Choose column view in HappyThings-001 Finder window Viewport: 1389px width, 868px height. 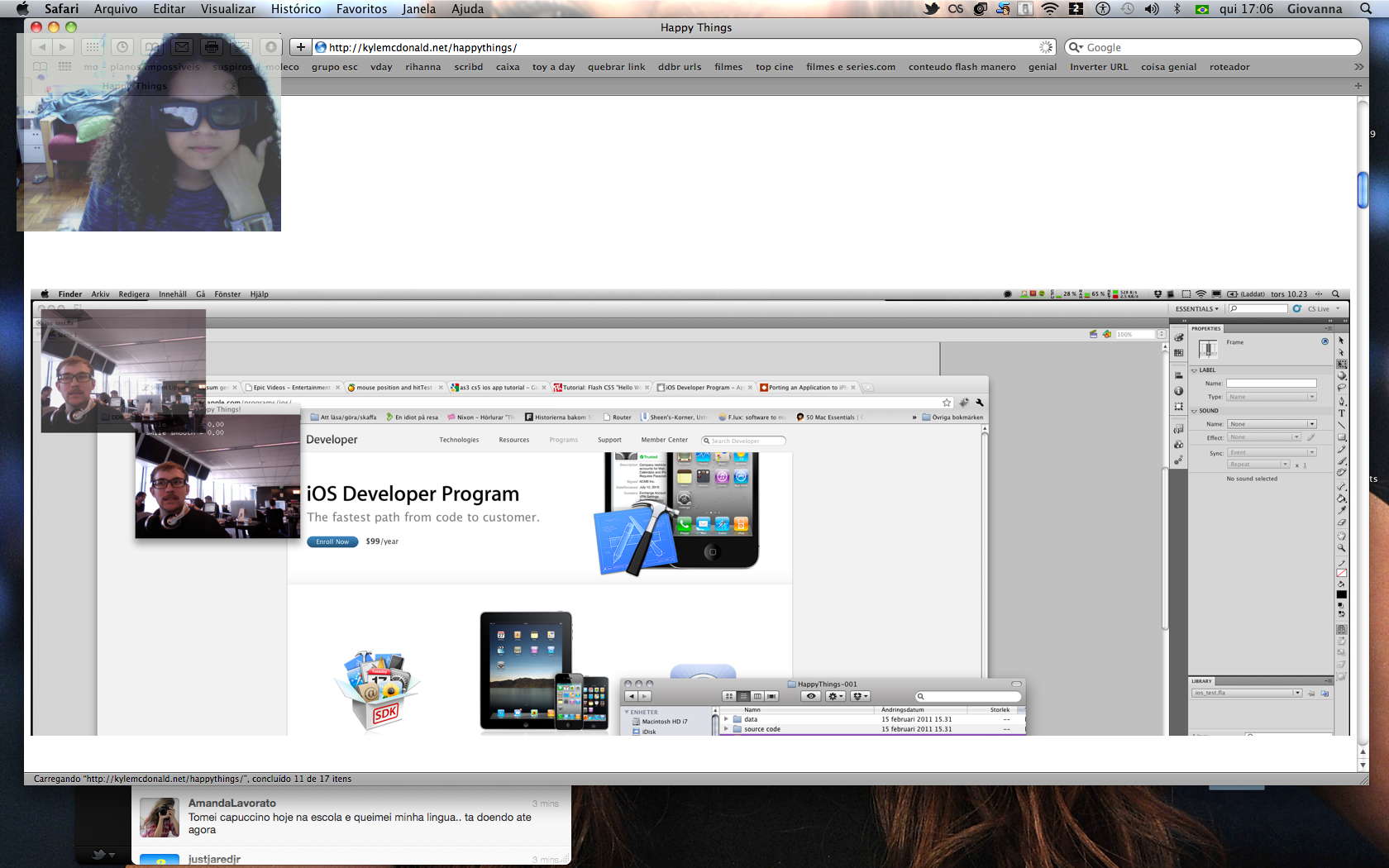pos(757,696)
